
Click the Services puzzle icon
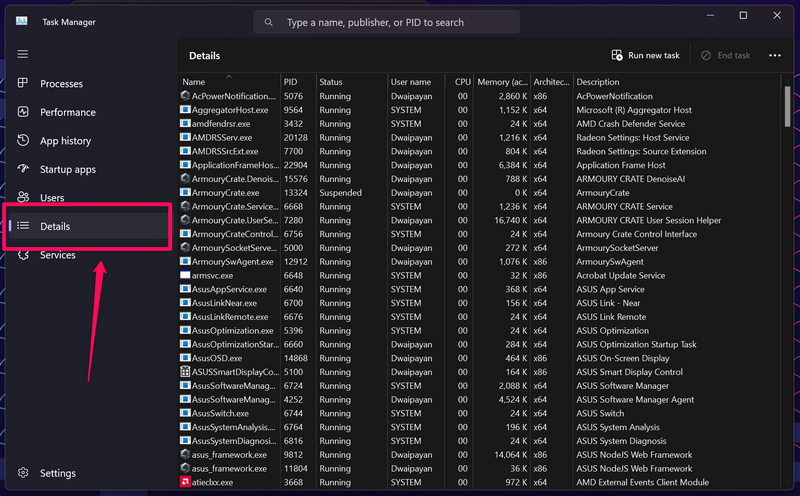(x=23, y=255)
